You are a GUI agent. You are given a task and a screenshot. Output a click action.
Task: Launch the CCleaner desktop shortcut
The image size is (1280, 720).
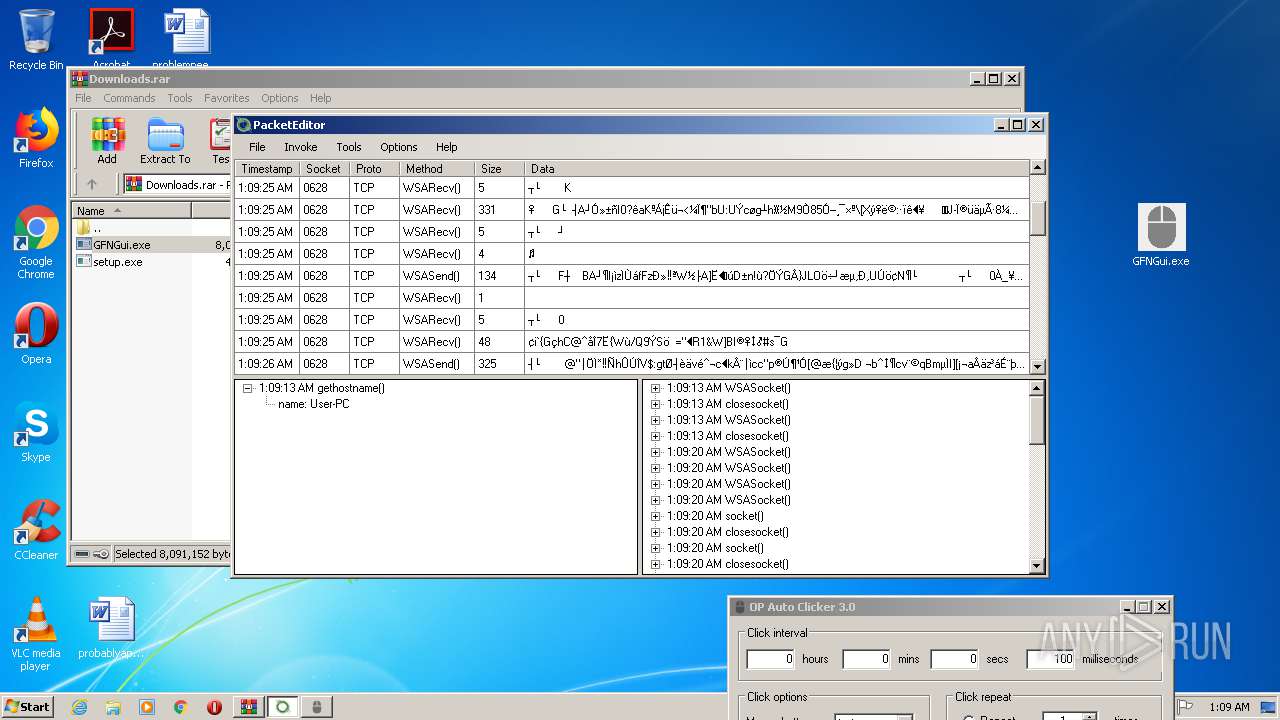[36, 530]
